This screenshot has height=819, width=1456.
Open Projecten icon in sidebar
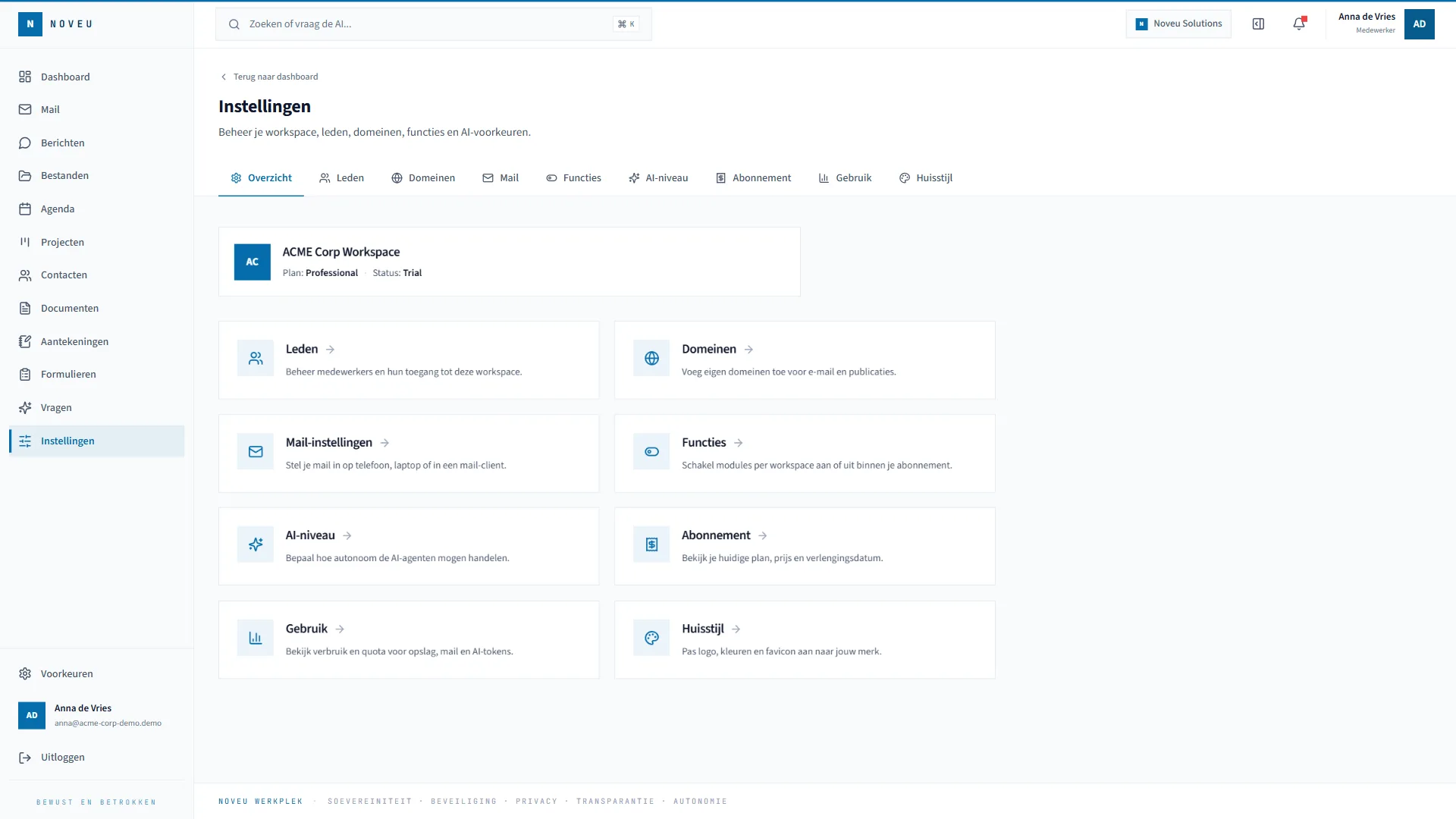[25, 242]
